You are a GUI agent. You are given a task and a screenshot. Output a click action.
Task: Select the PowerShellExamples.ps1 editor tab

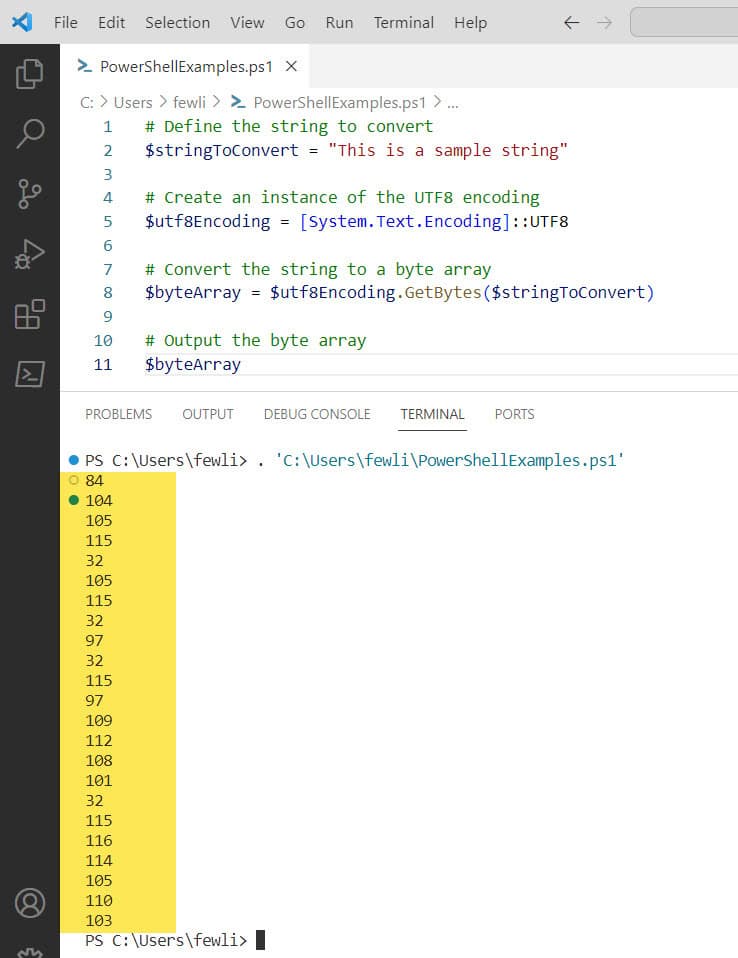(185, 66)
